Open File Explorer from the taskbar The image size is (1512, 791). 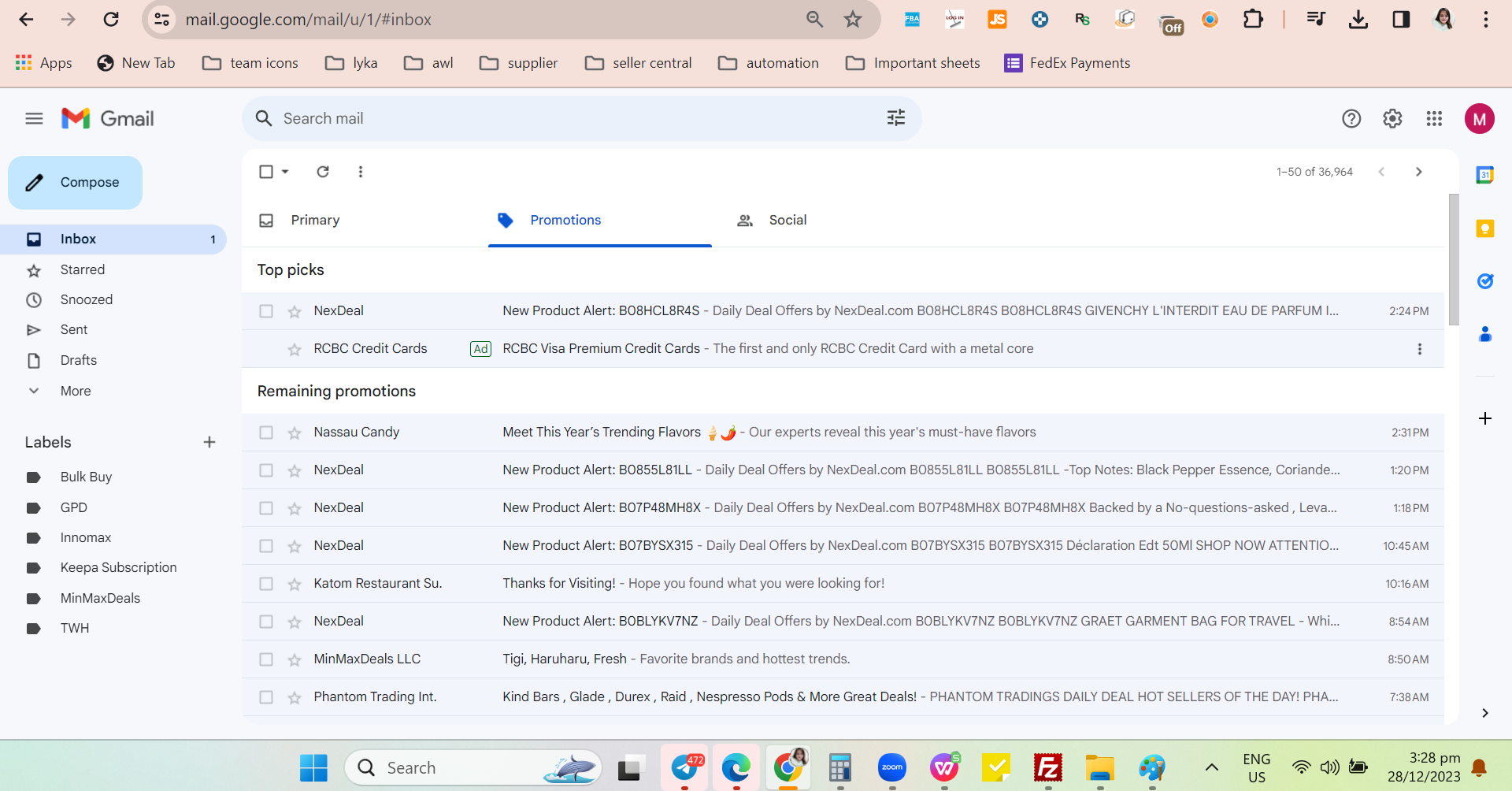pyautogui.click(x=1100, y=767)
